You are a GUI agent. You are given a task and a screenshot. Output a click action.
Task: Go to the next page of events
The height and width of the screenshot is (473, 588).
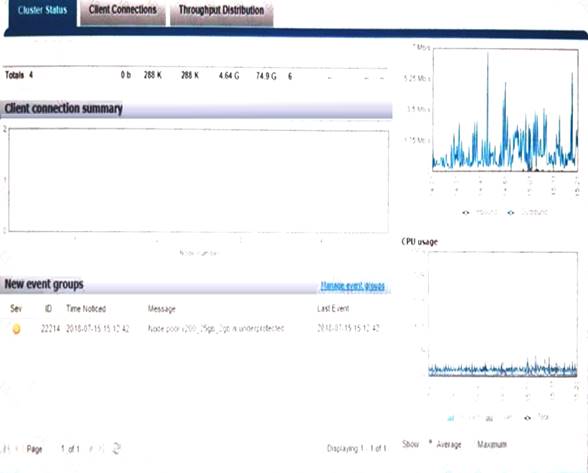coord(91,449)
